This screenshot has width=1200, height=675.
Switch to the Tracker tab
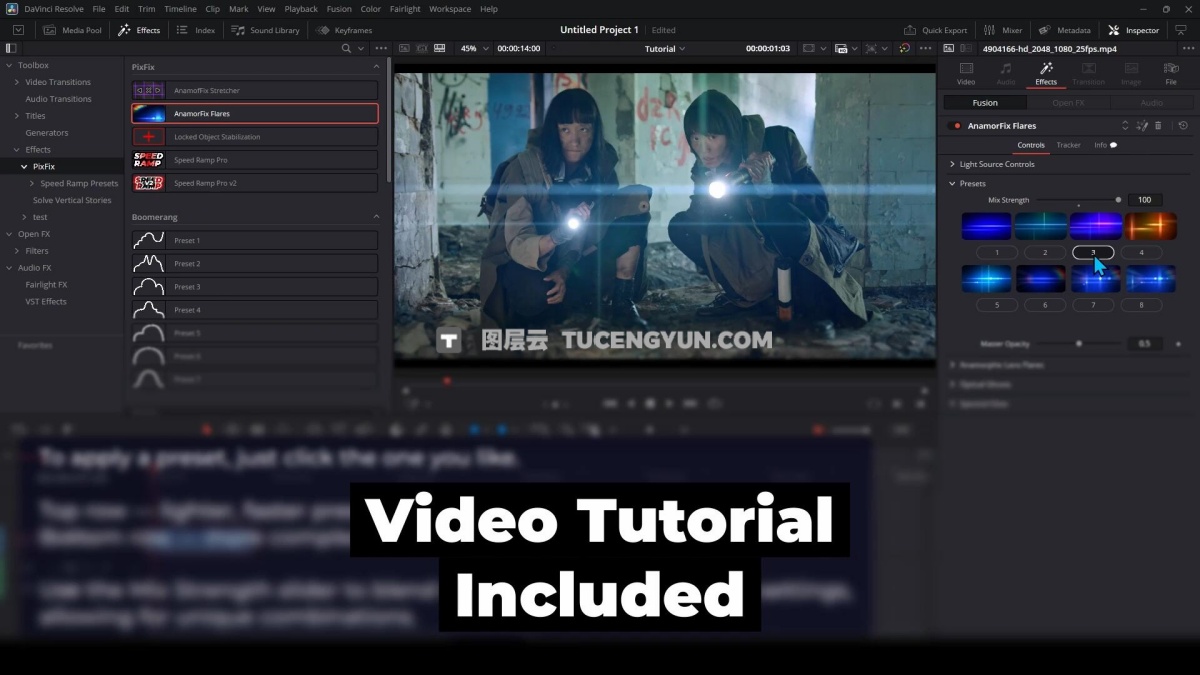pyautogui.click(x=1068, y=145)
